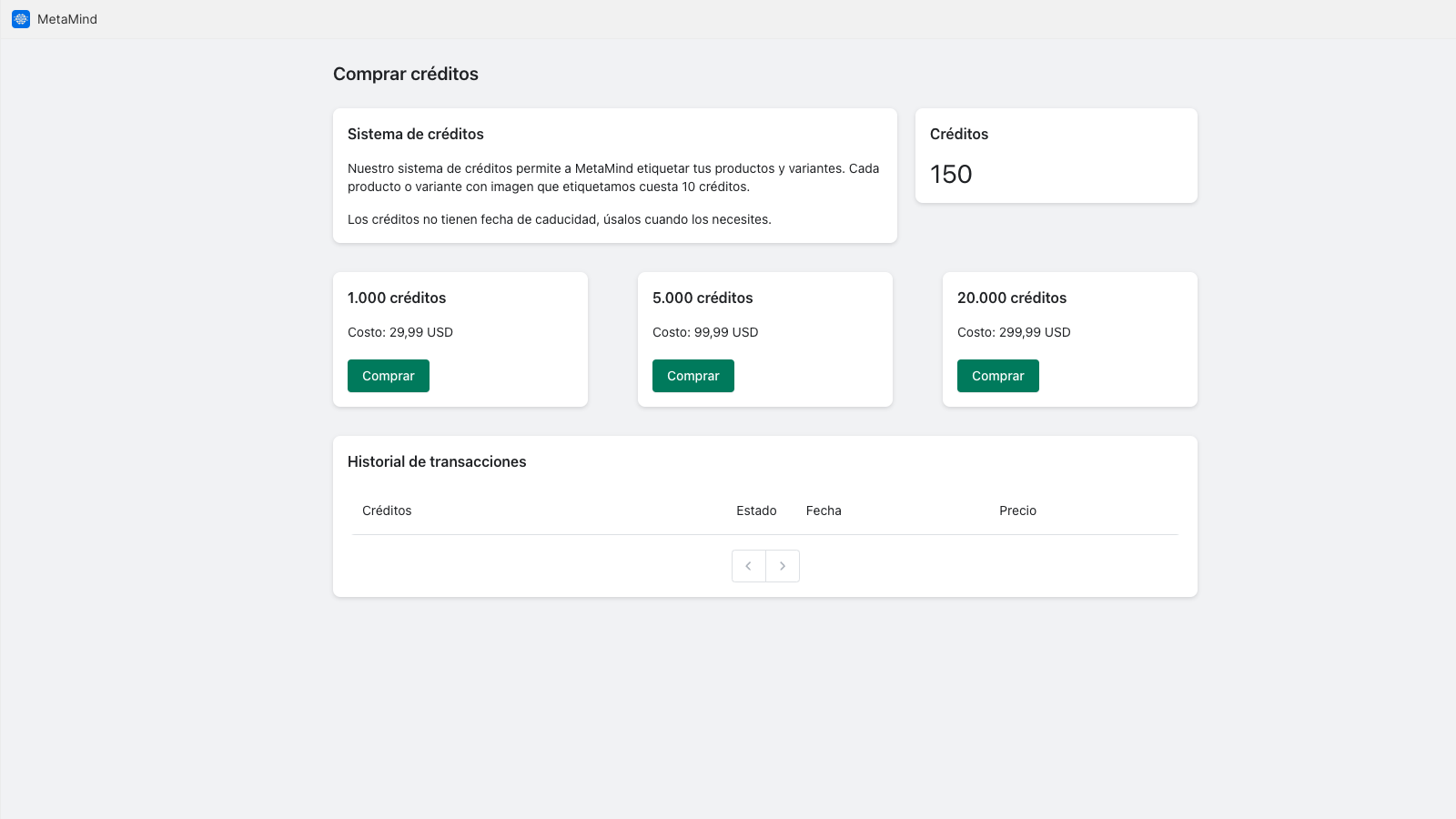Click the credit balance value 150
Image resolution: width=1456 pixels, height=819 pixels.
[x=951, y=174]
